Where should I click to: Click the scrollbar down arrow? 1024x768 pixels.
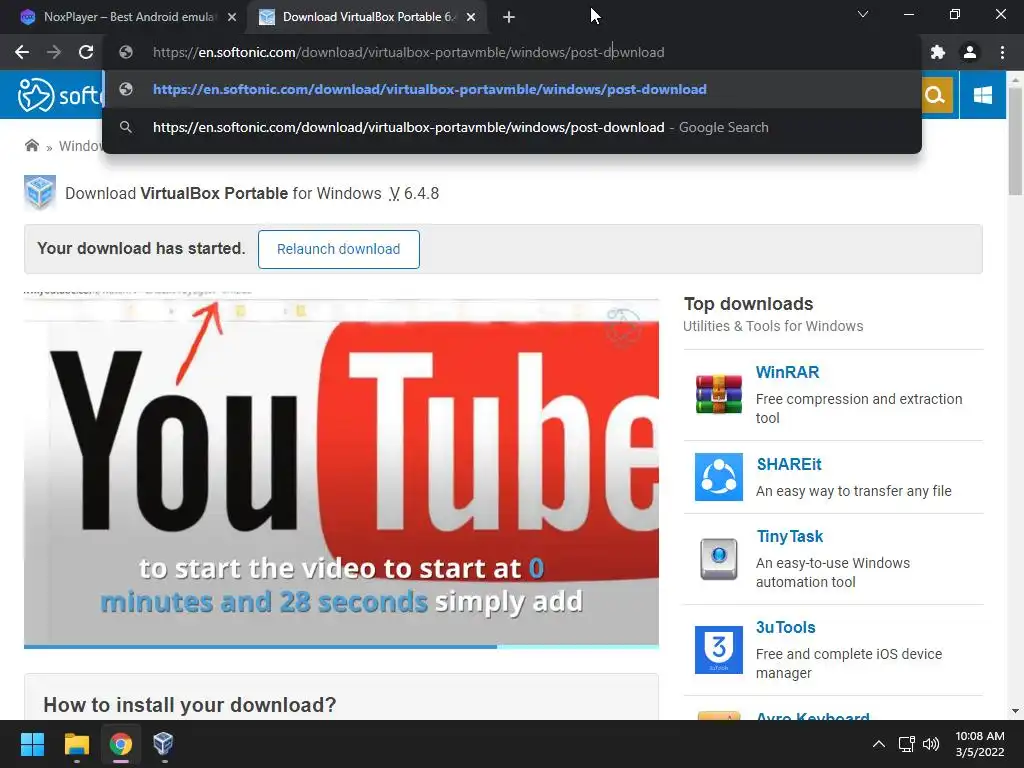pyautogui.click(x=1015, y=711)
